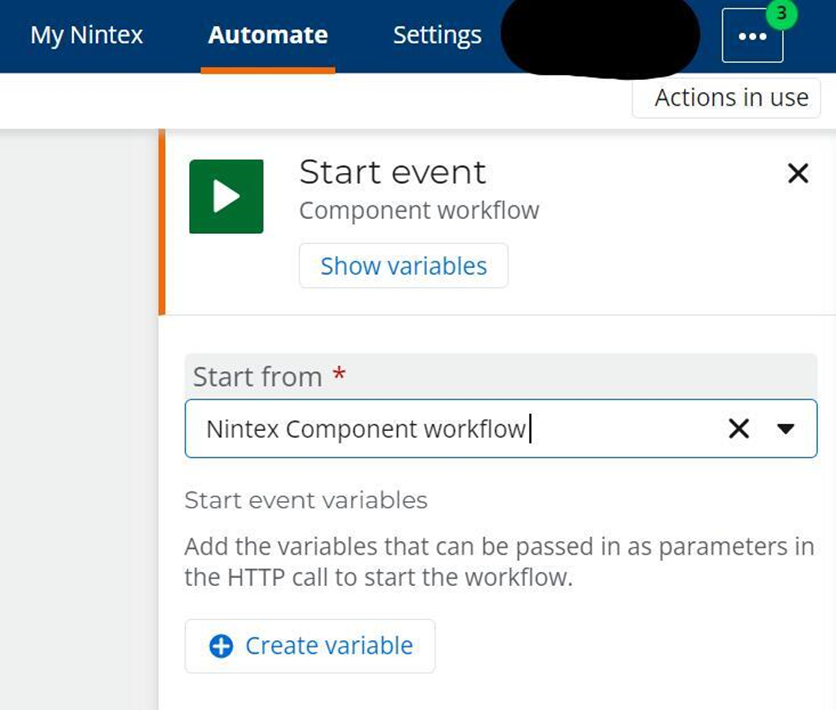836x710 pixels.
Task: Expand the Start from dropdown arrow
Action: tap(785, 429)
